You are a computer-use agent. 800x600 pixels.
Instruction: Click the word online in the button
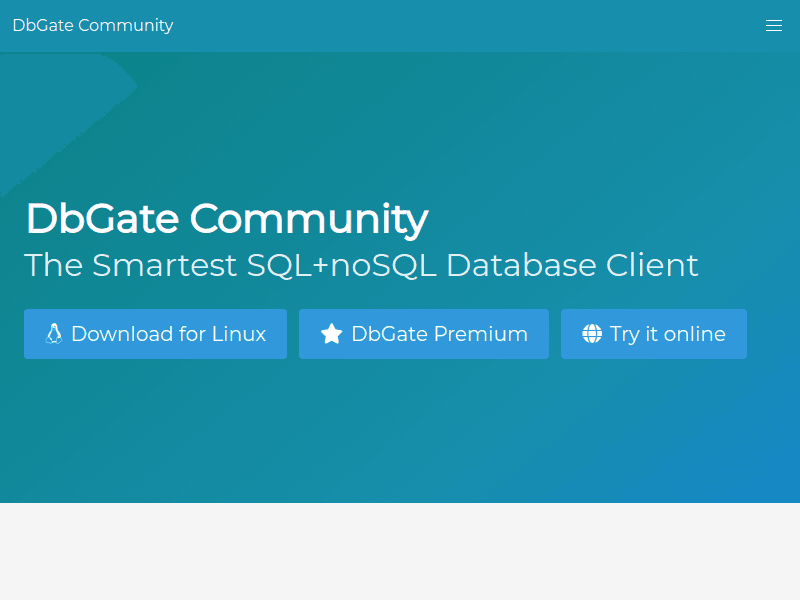695,334
